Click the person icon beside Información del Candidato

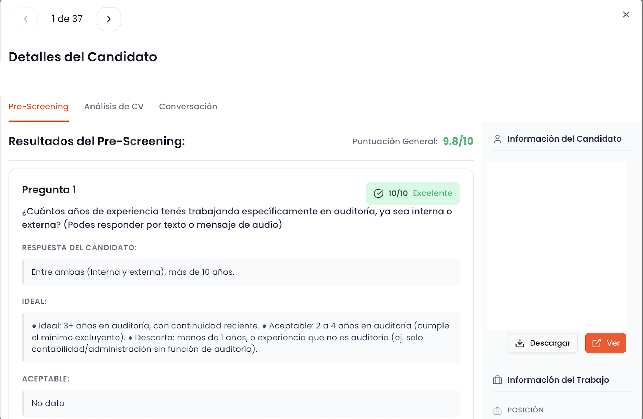(x=497, y=139)
